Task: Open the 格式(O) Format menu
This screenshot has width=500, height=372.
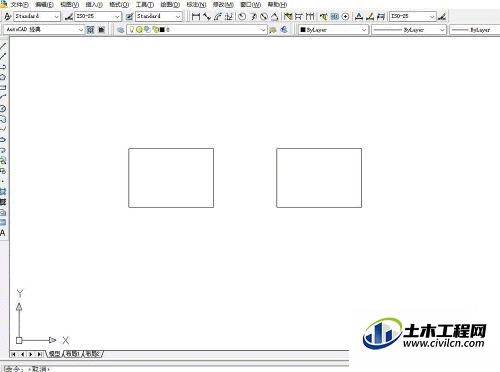Action: (119, 4)
